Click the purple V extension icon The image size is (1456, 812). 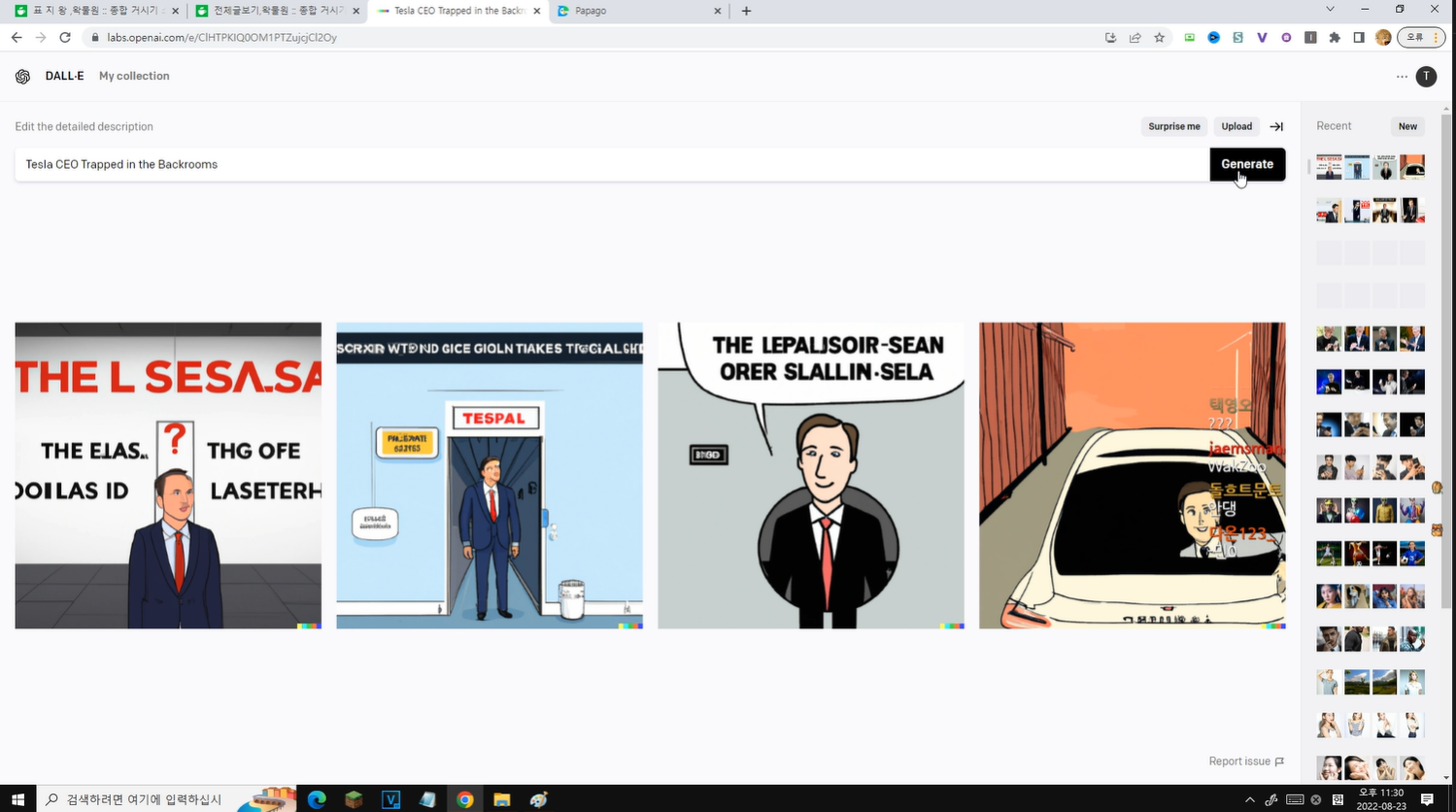[x=1262, y=38]
